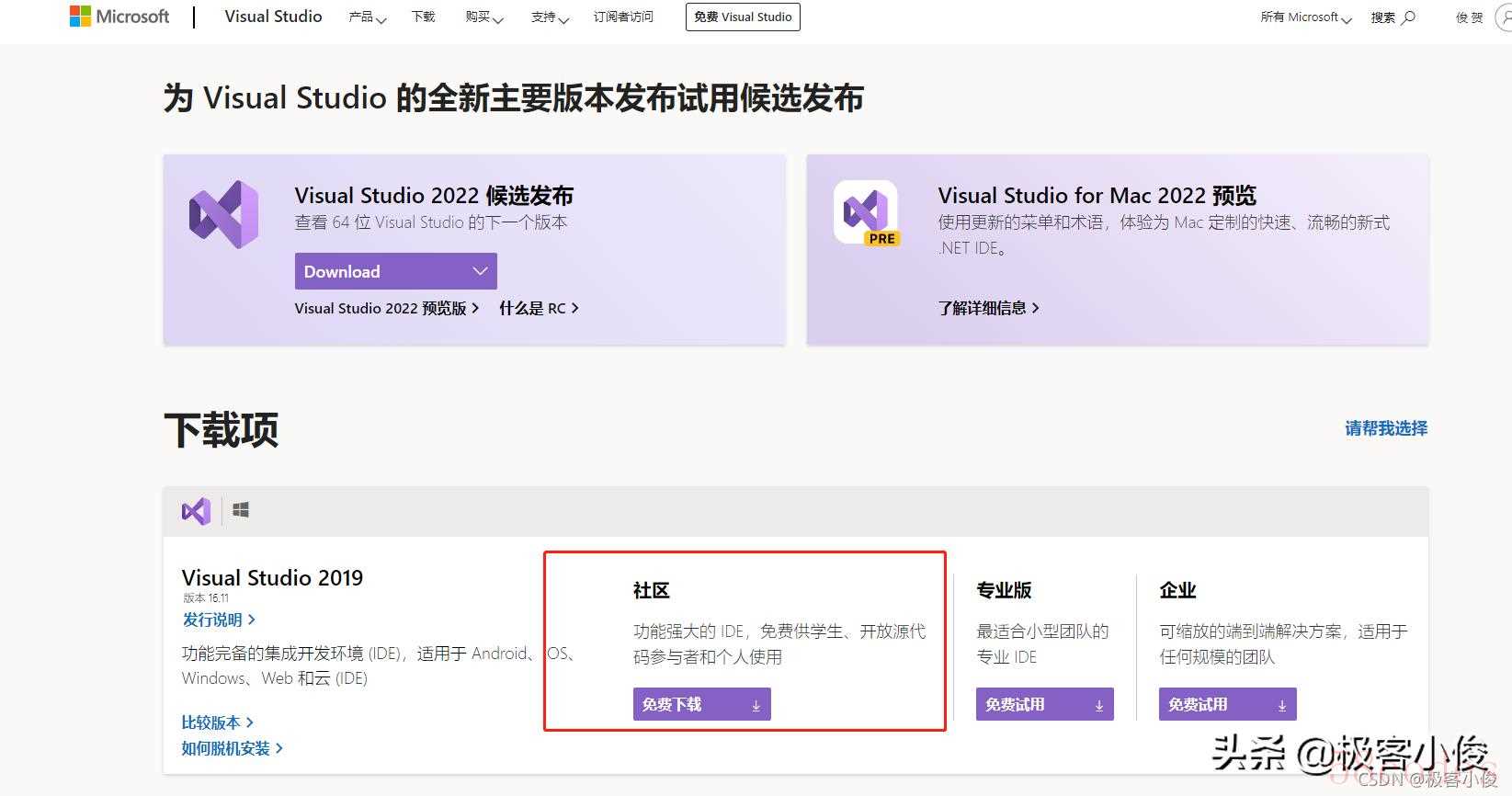Click Visual Studio 2022 purple logo
Image resolution: width=1512 pixels, height=796 pixels.
coord(224,214)
